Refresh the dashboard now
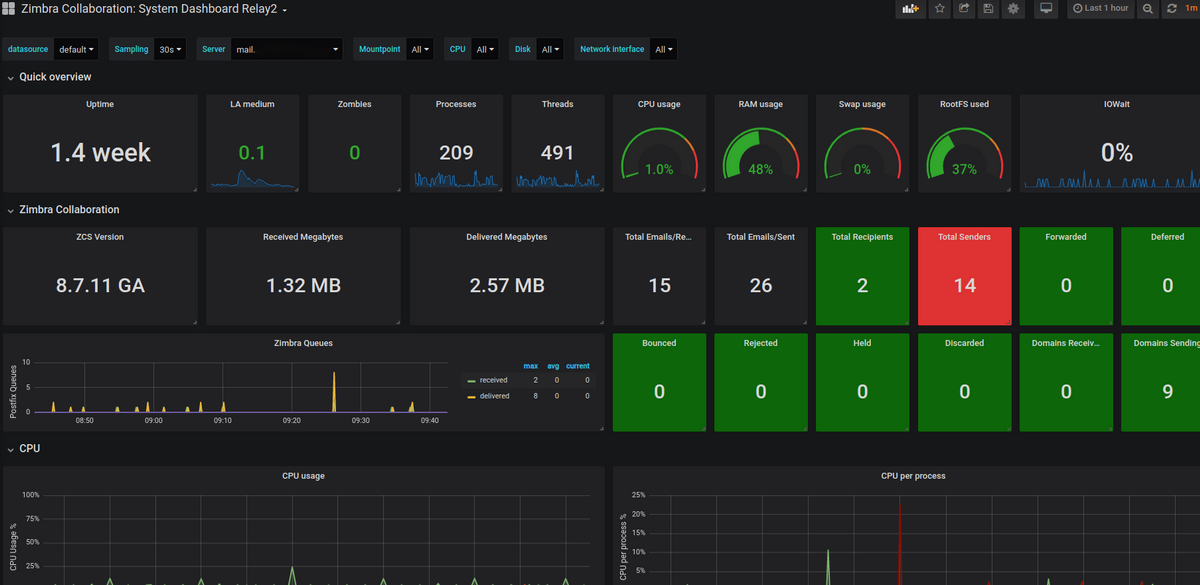Screen dimensions: 1200x585 click(x=1172, y=9)
